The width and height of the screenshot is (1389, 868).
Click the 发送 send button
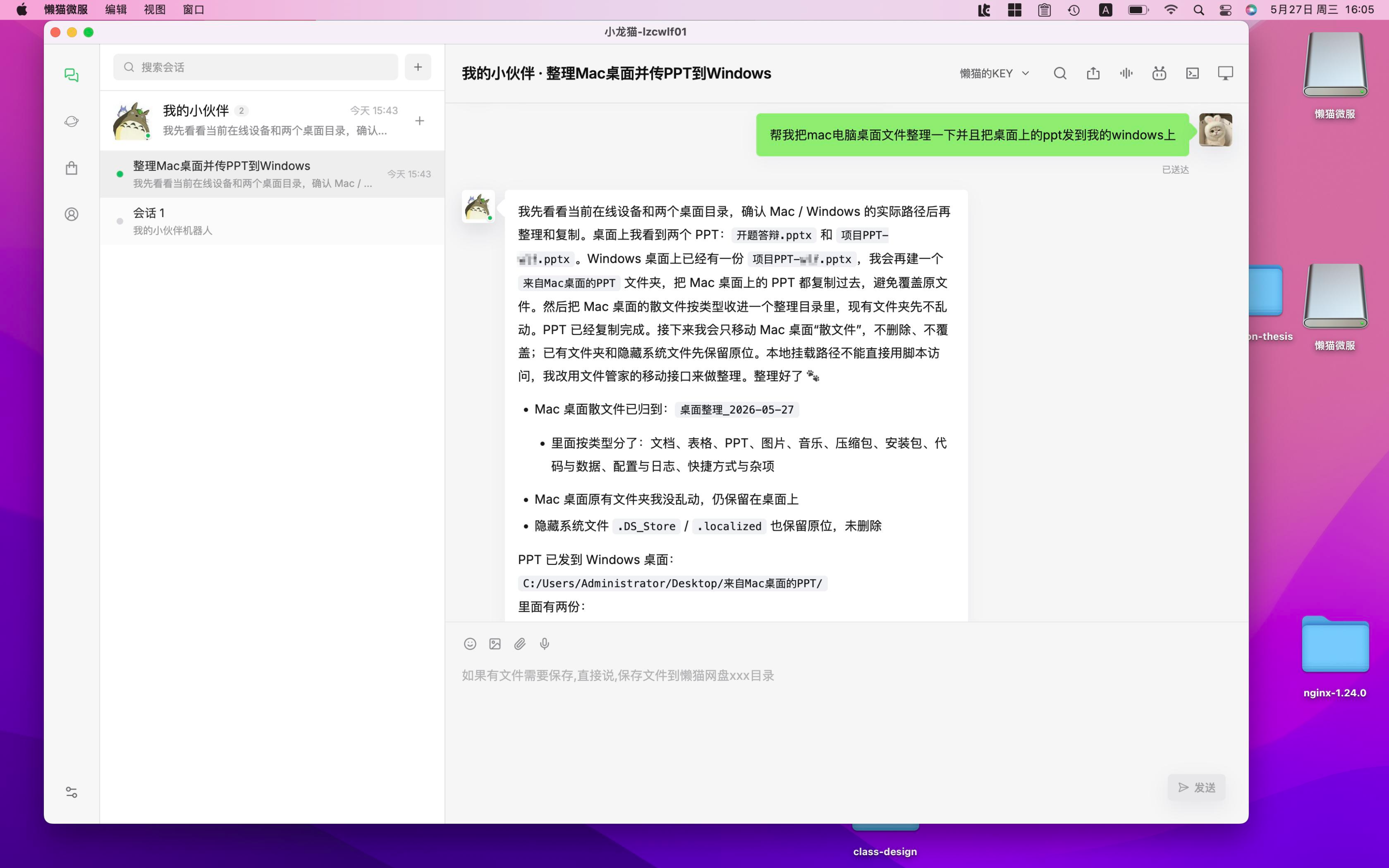(1196, 788)
